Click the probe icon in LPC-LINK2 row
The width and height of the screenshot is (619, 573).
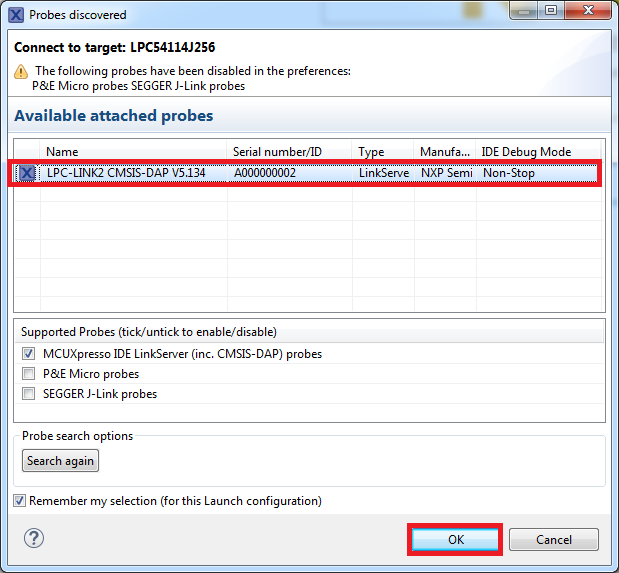(x=28, y=173)
